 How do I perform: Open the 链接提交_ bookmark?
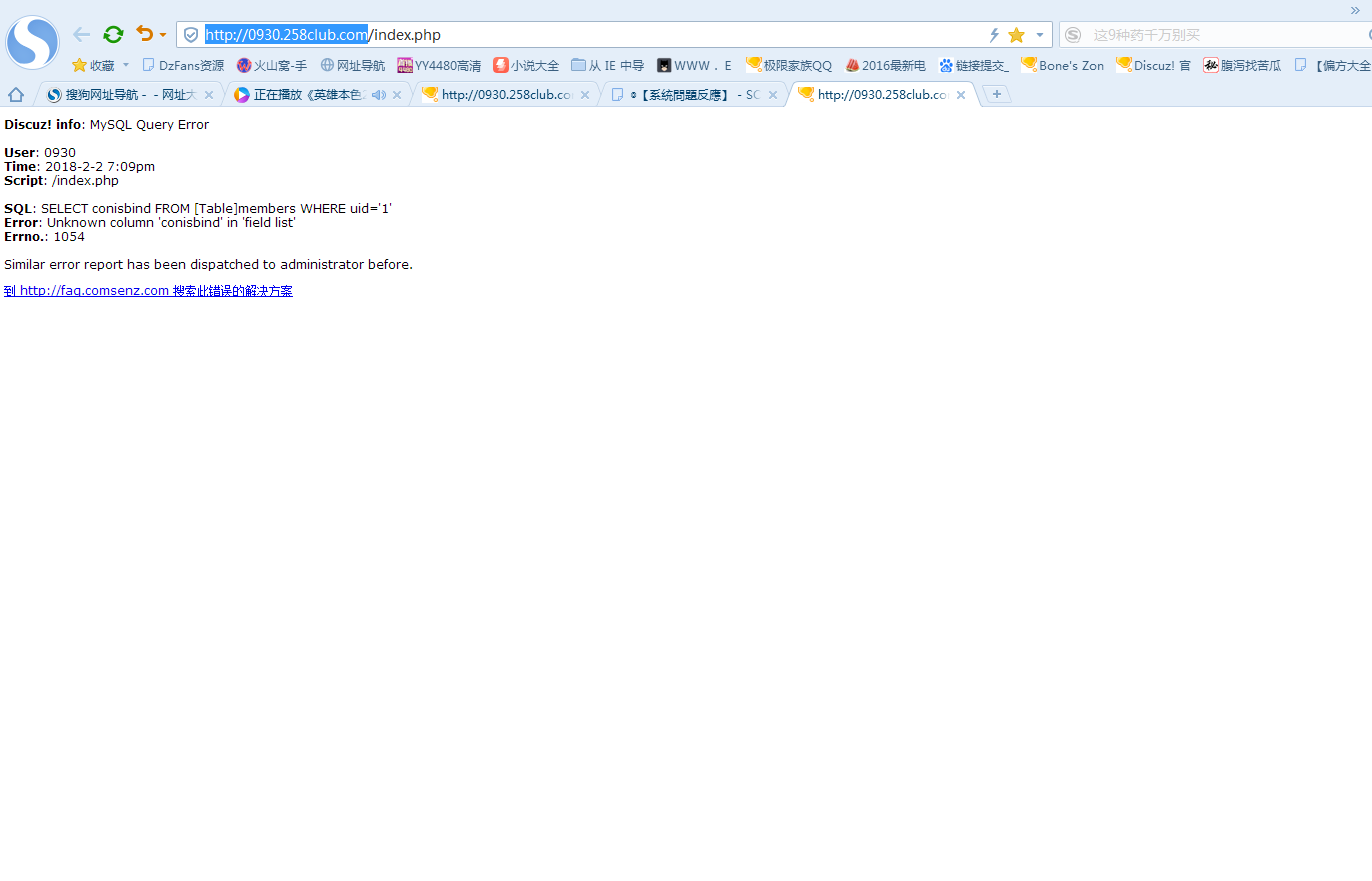(974, 65)
